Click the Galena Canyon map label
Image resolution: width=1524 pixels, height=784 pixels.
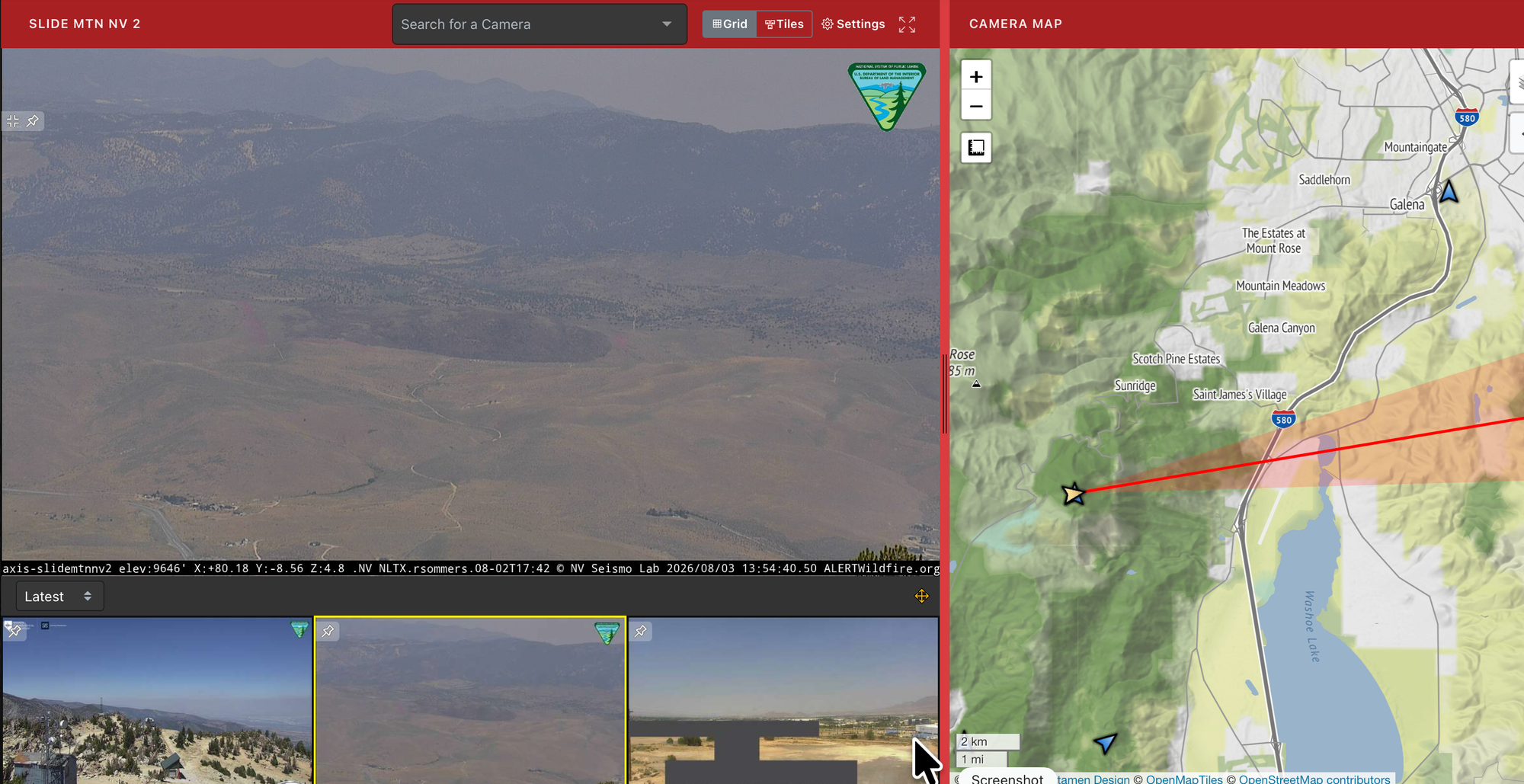point(1282,328)
